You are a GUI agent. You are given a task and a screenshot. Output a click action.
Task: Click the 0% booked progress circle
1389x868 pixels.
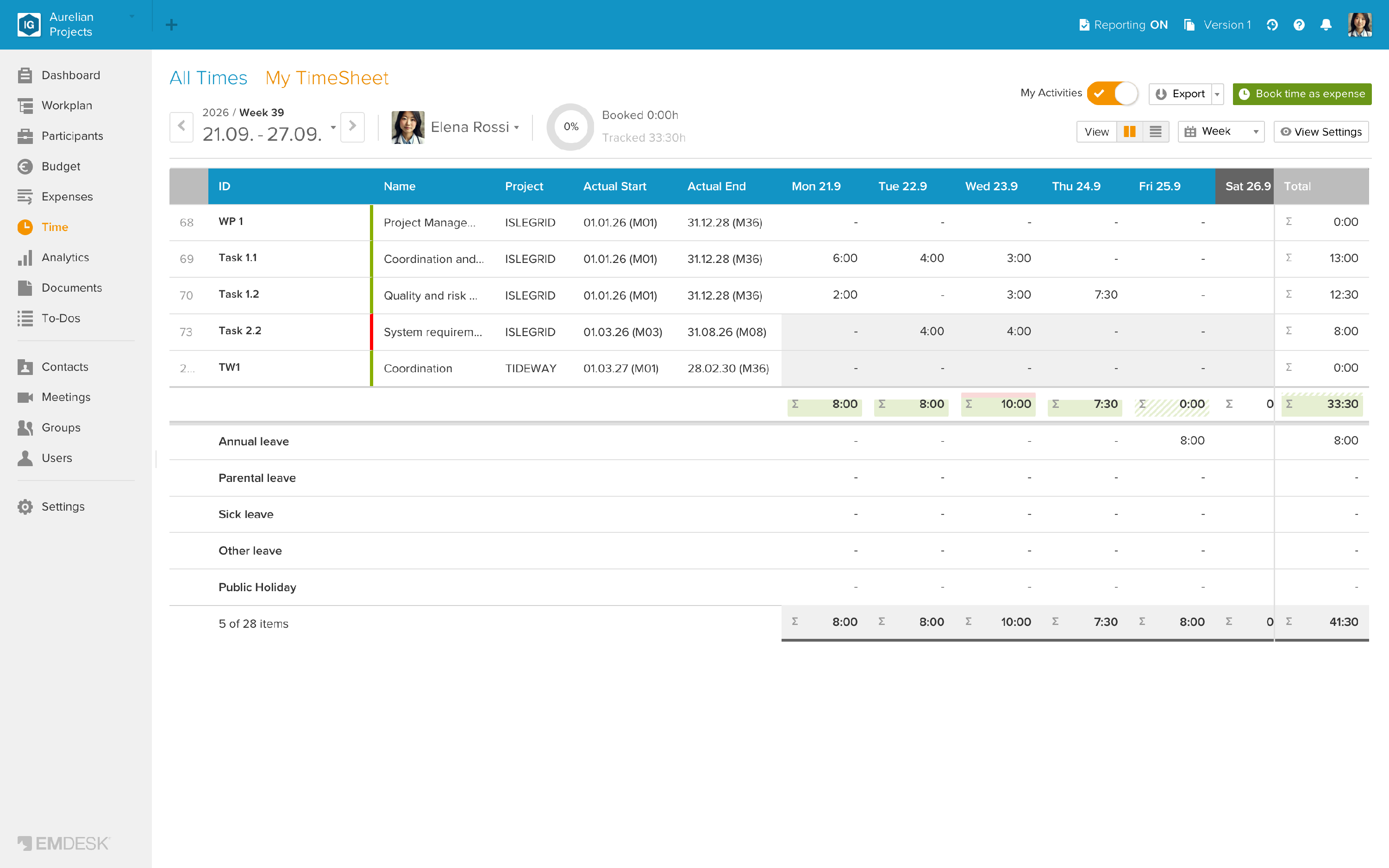click(570, 127)
